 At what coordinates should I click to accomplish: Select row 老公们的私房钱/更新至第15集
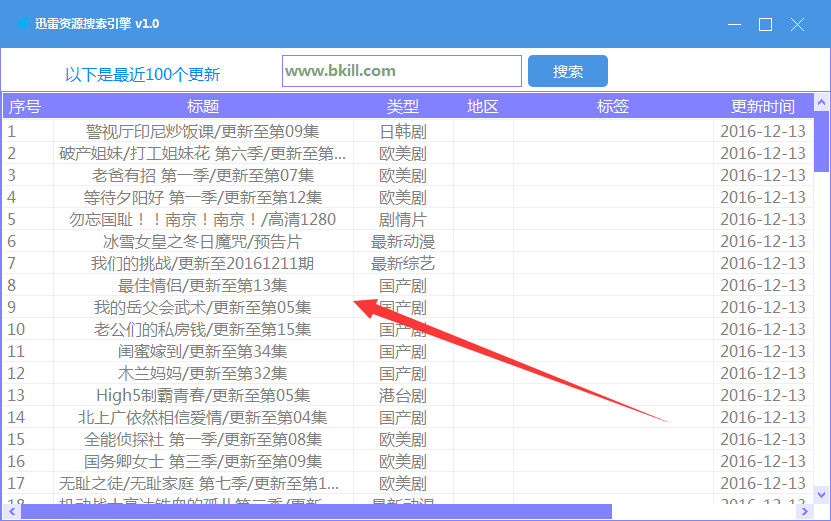coord(408,330)
